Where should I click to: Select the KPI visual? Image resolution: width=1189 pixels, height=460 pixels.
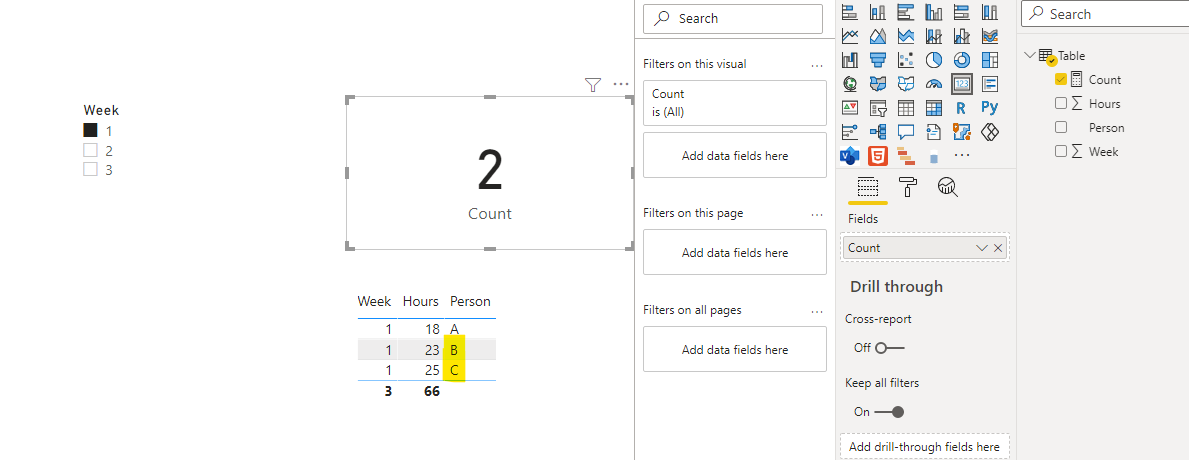[x=849, y=108]
